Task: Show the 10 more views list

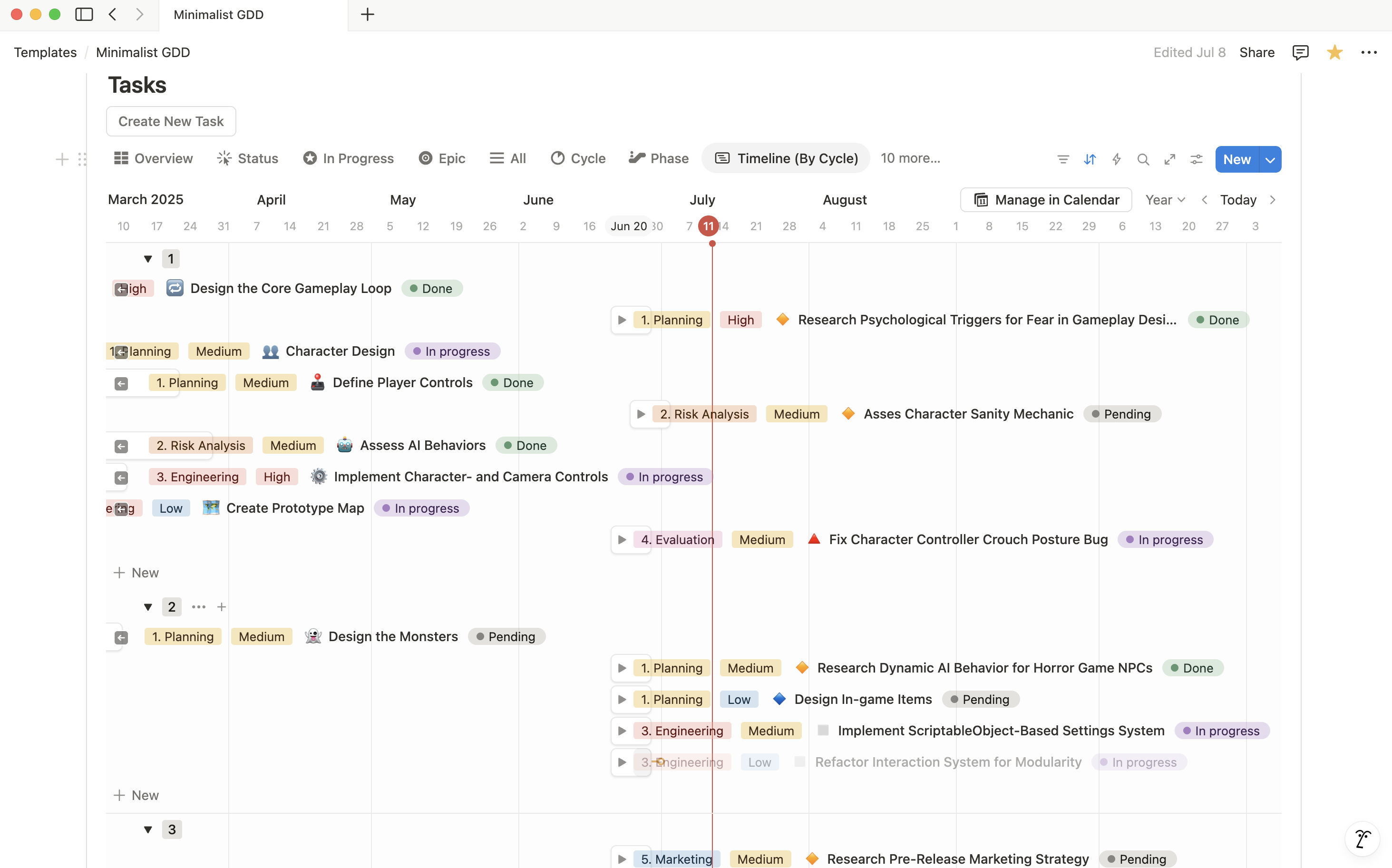Action: (910, 158)
